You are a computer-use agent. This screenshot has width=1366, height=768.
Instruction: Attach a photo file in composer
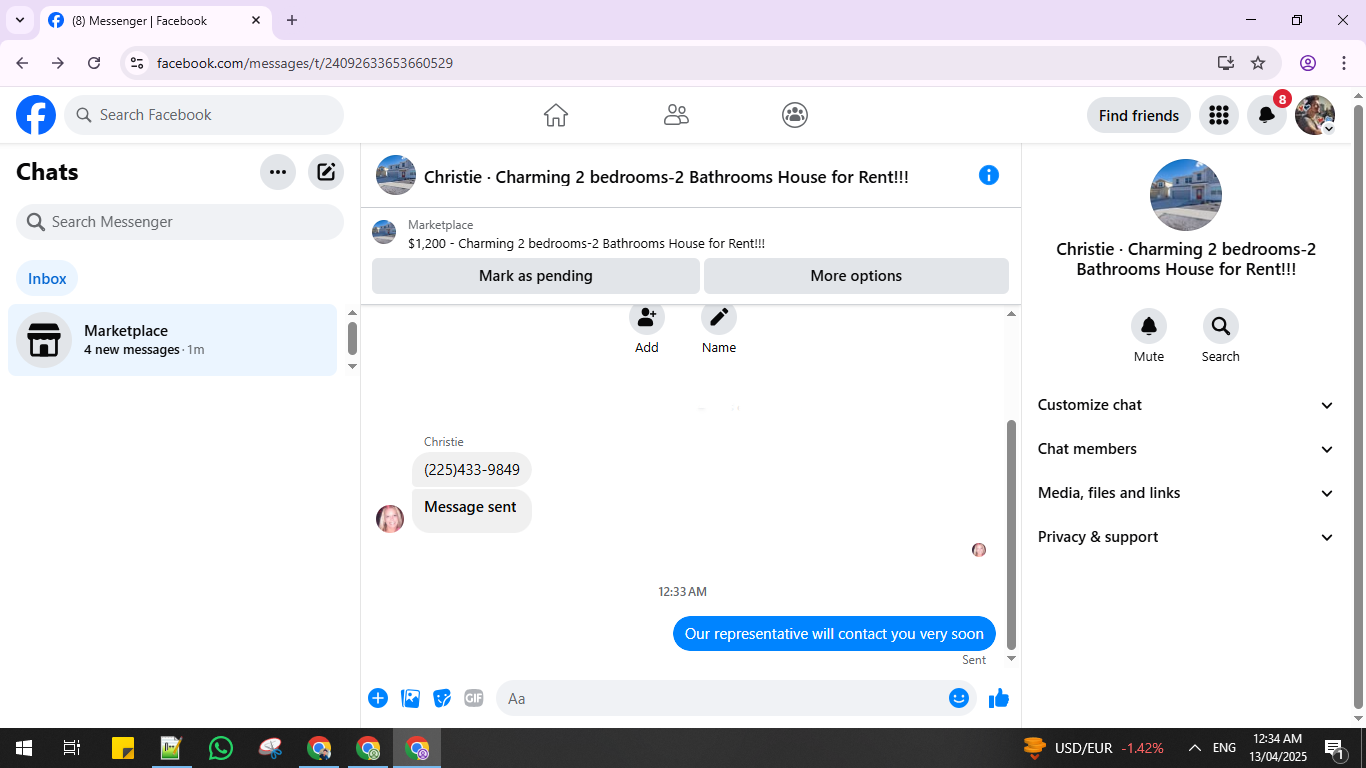(410, 698)
